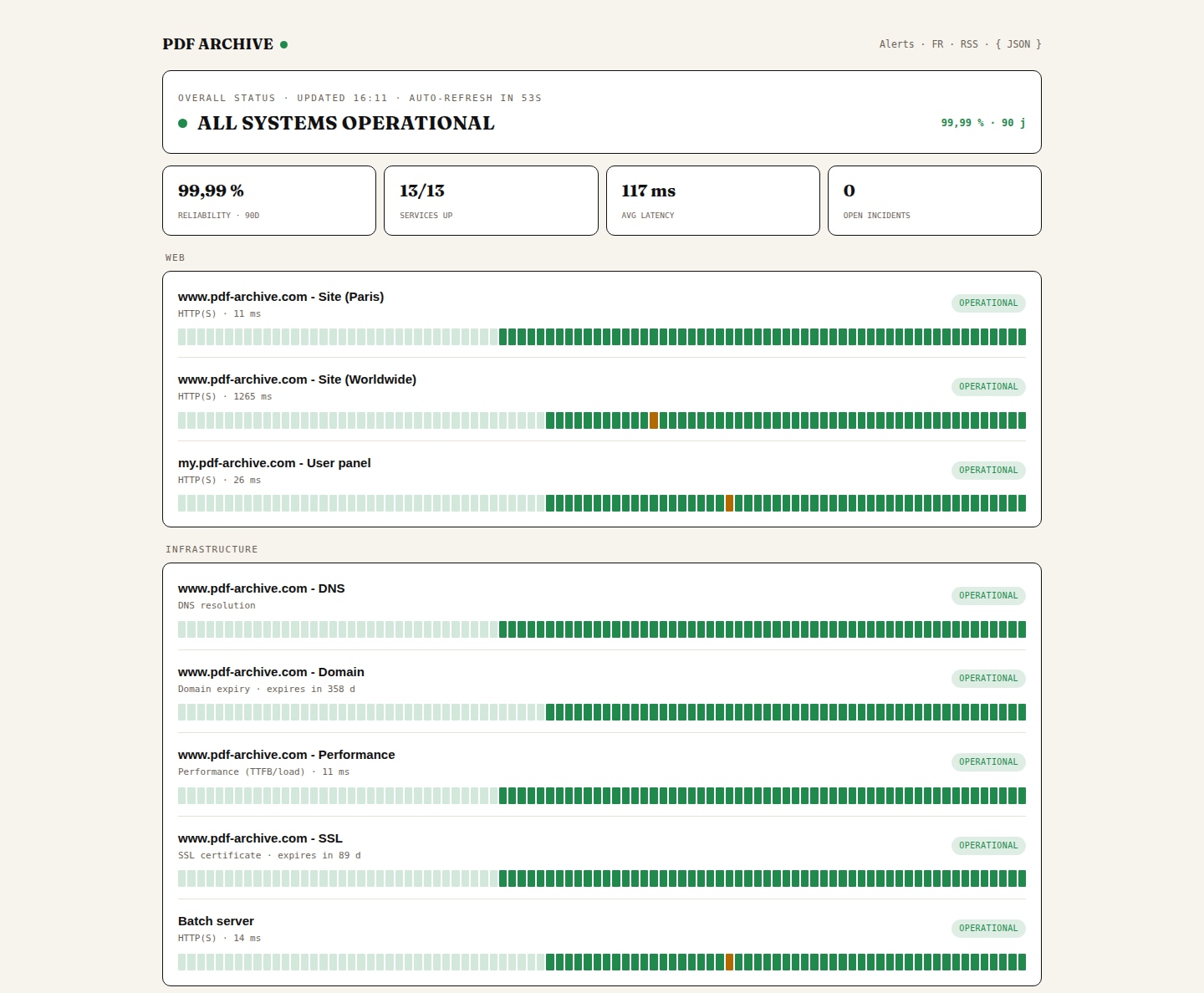Select the 0 open incidents card
1204x993 pixels.
pos(935,201)
